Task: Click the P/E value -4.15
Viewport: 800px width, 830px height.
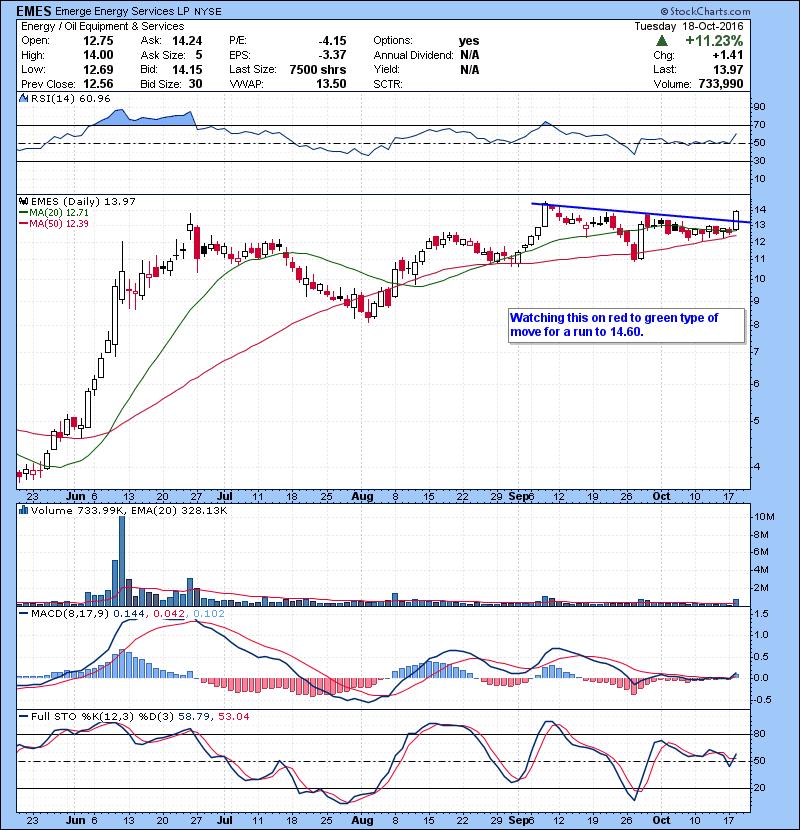Action: tap(332, 41)
